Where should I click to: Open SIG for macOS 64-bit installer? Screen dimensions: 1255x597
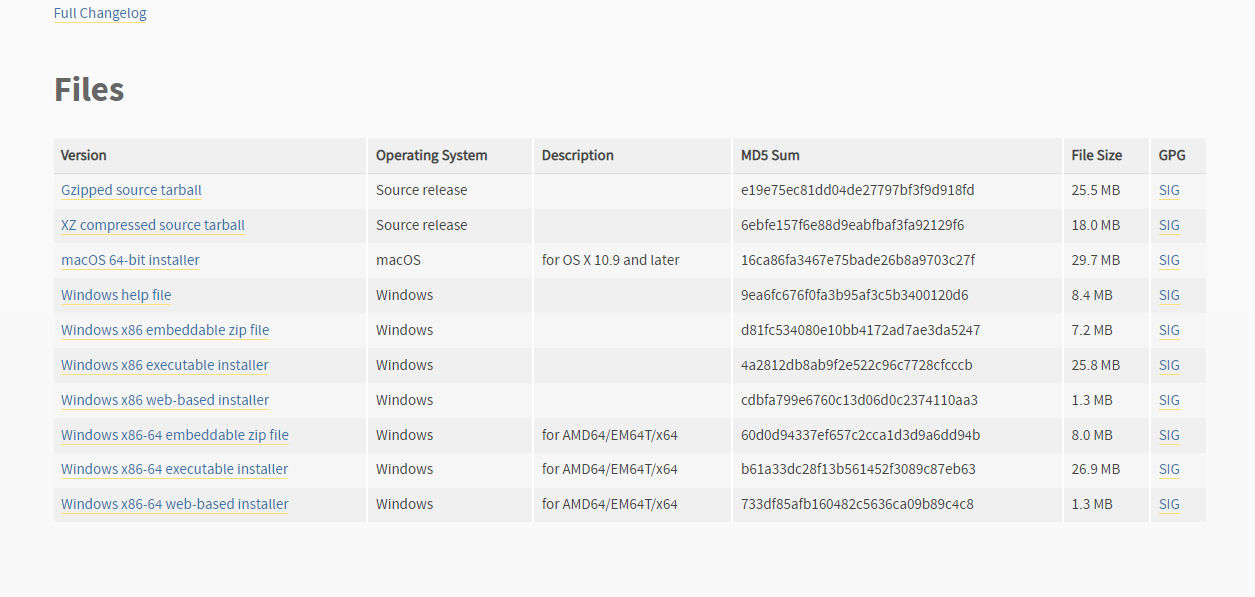coord(1169,260)
